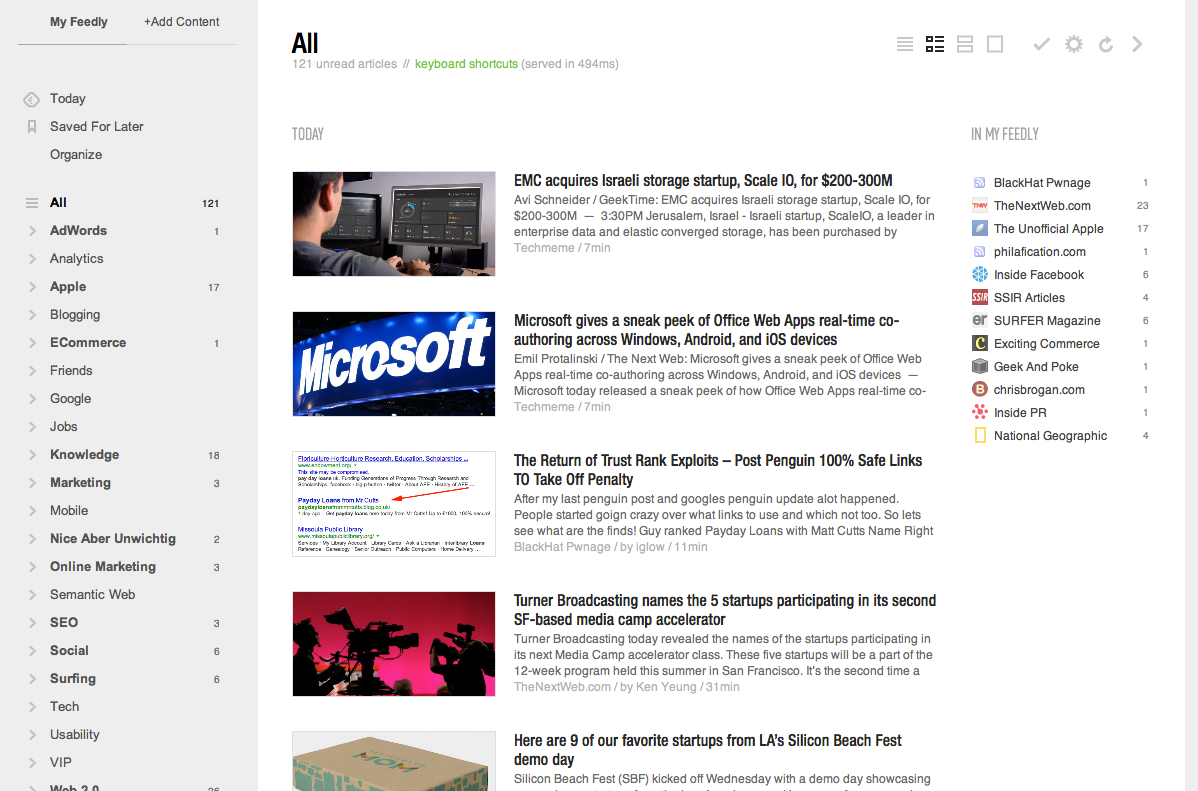Open Today in sidebar
The height and width of the screenshot is (791, 1198).
pos(67,99)
